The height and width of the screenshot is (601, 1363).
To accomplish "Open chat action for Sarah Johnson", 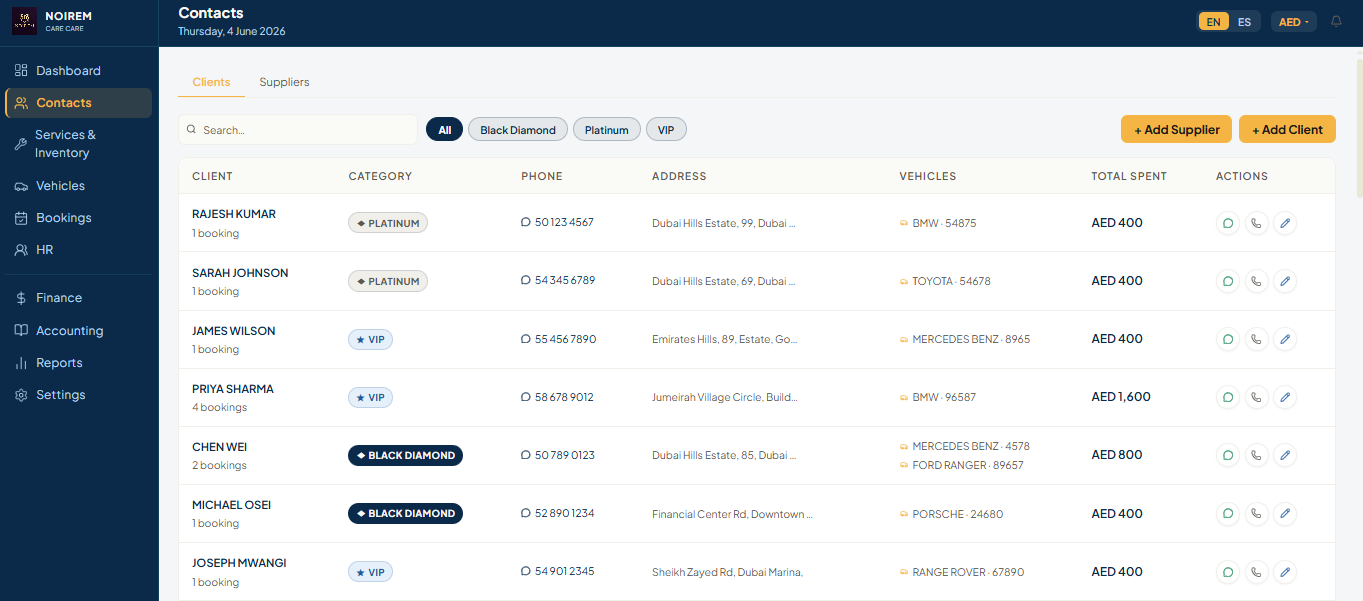I will [x=1227, y=281].
